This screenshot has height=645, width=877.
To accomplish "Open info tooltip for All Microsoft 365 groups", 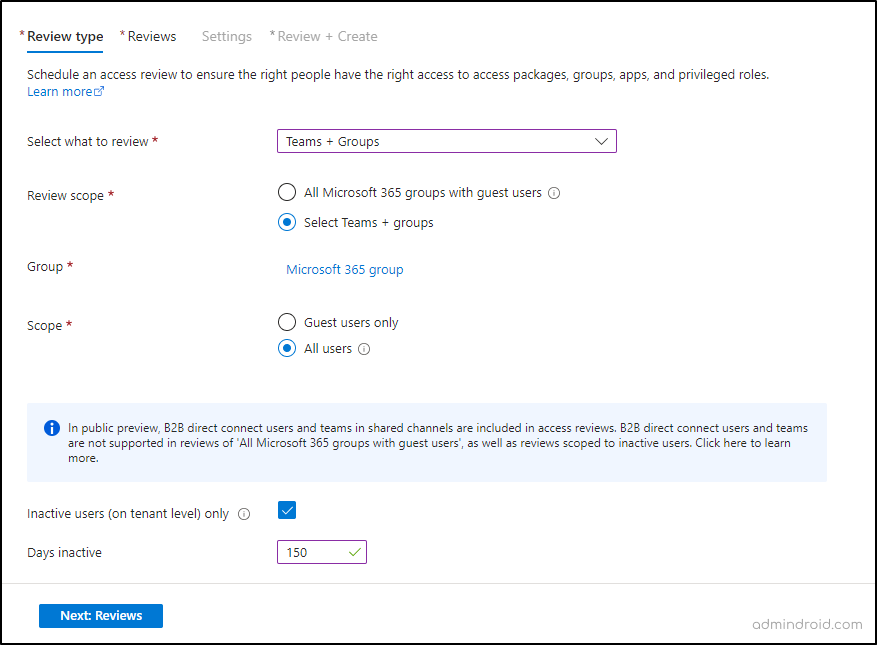I will [x=554, y=193].
